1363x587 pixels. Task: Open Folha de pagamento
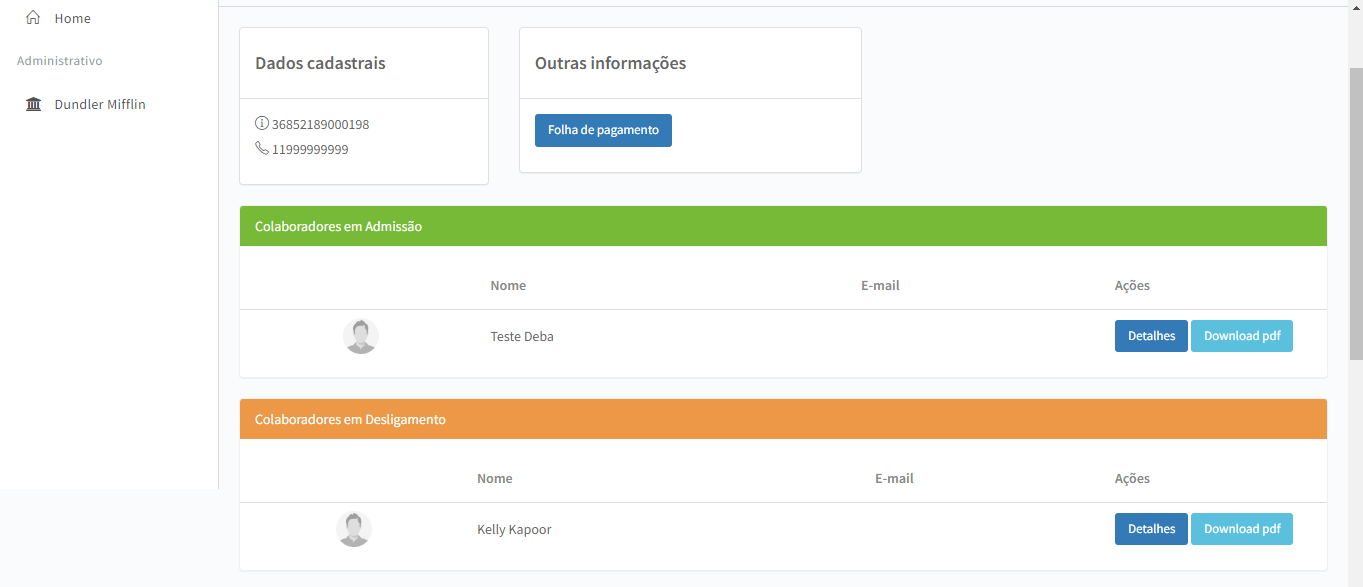[x=603, y=130]
